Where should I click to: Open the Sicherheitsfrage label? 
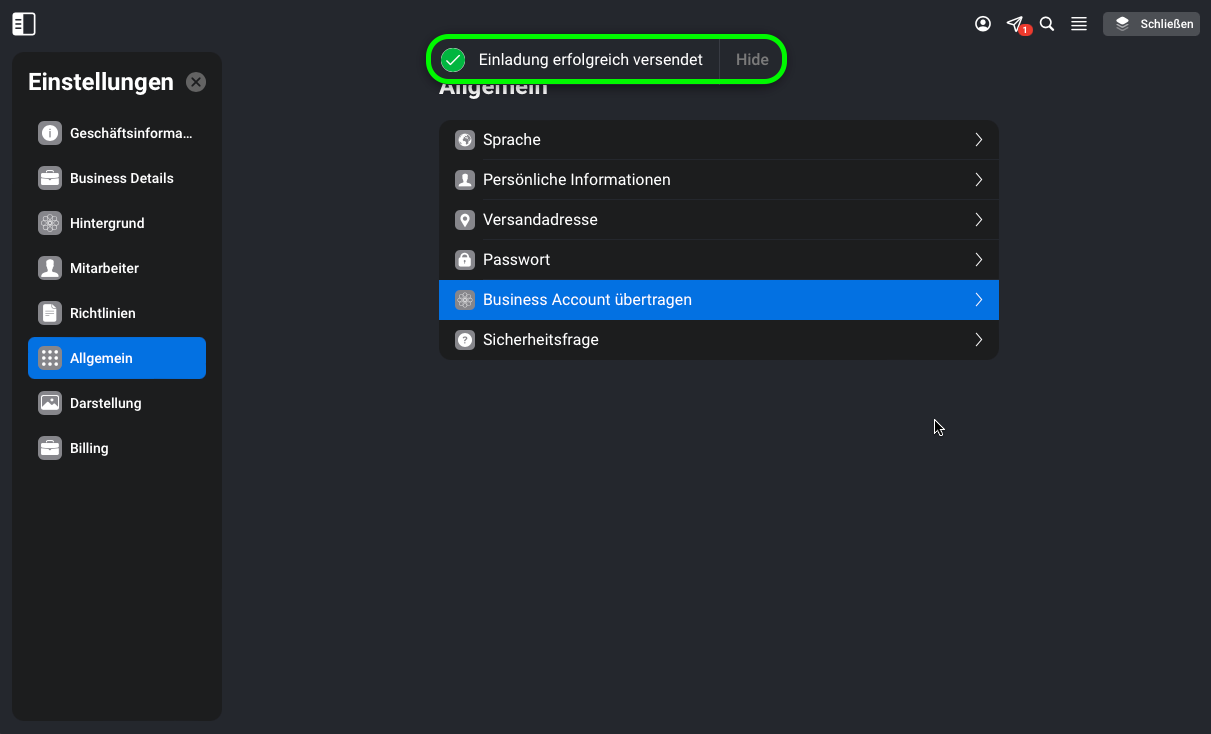(x=540, y=340)
